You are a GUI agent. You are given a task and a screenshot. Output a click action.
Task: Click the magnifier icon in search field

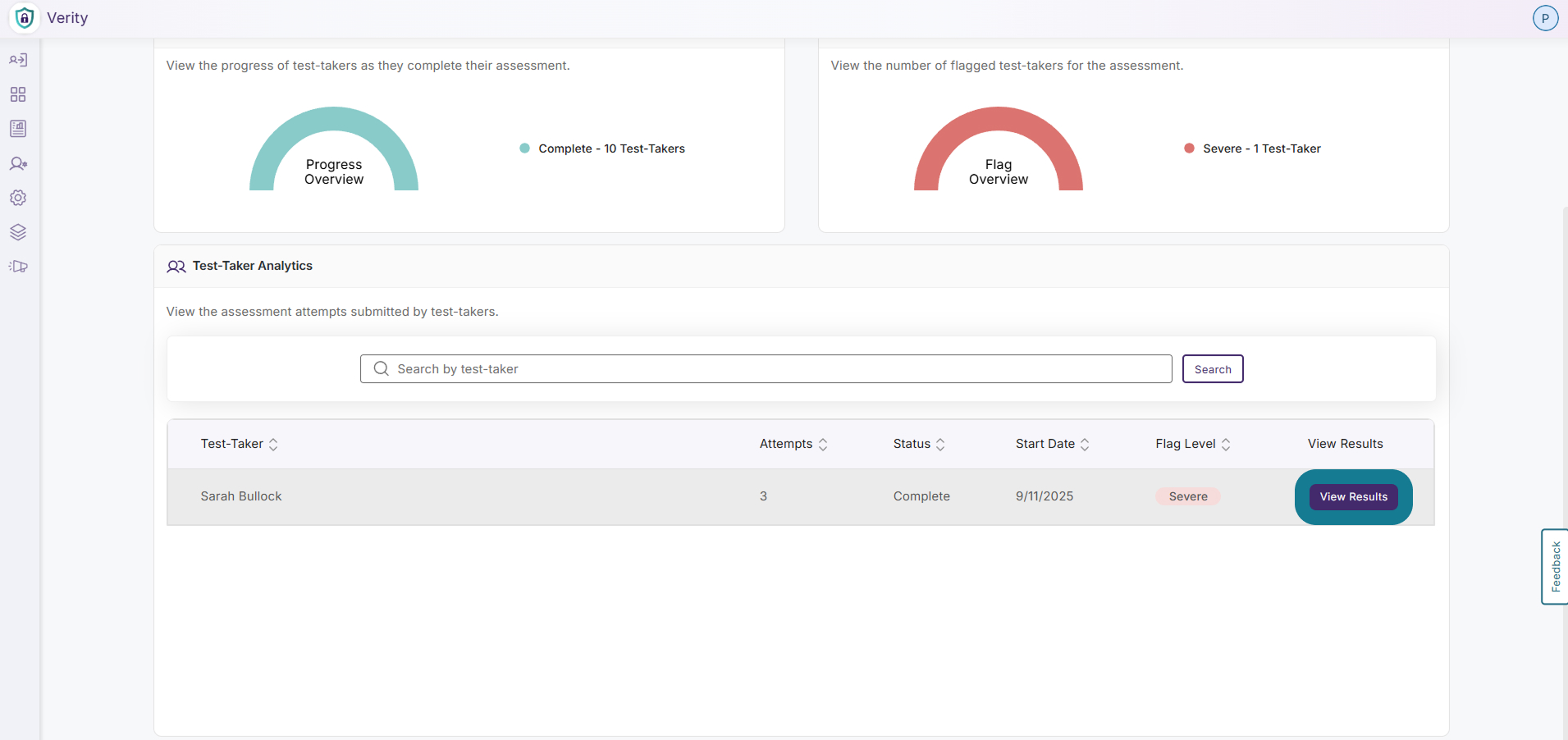(381, 368)
